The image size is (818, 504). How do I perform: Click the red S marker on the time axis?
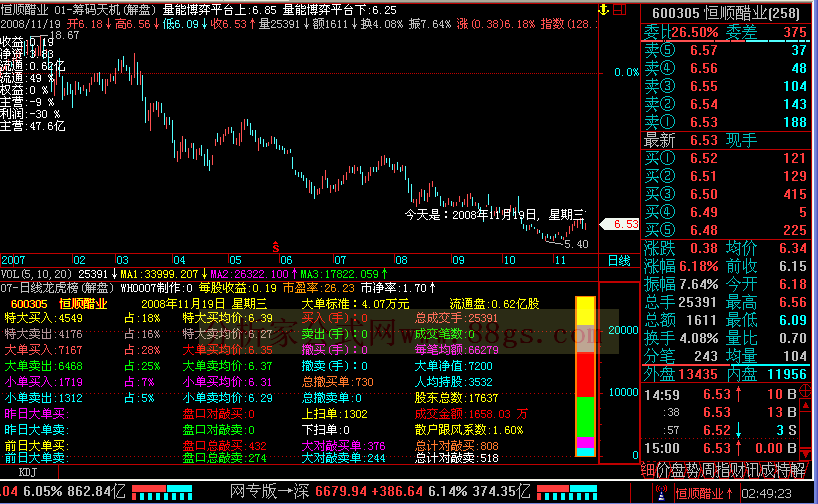(276, 247)
